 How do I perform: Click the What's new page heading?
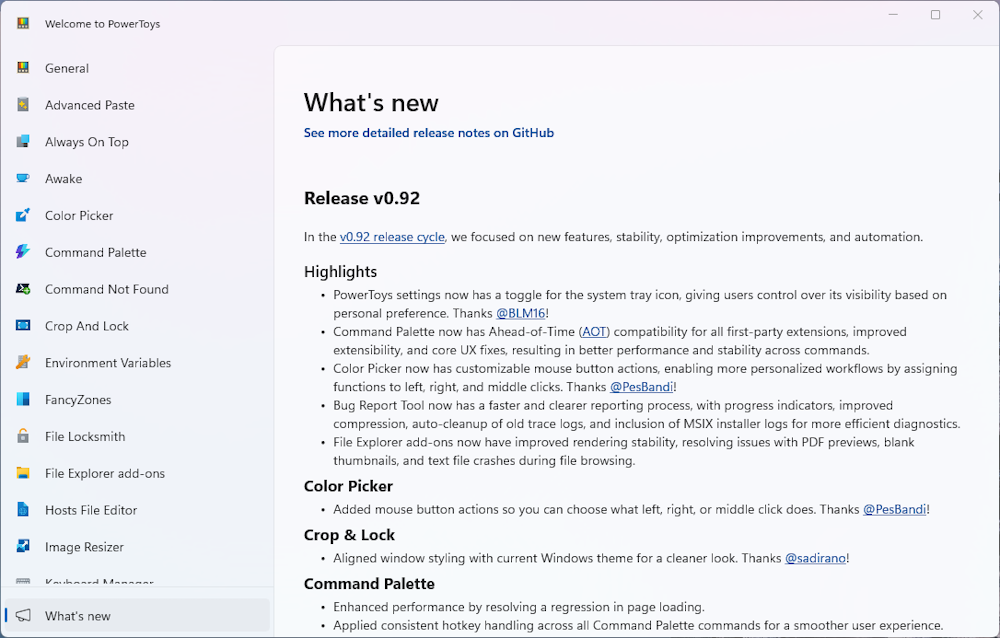(371, 103)
